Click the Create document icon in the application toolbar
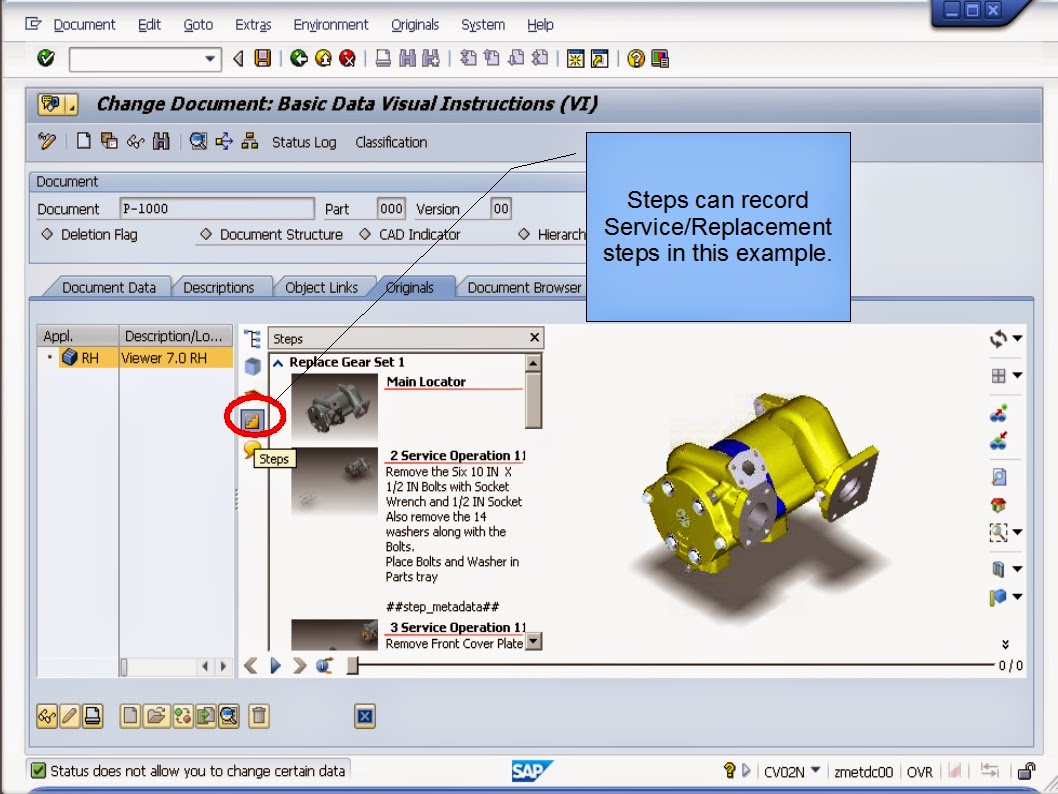Viewport: 1058px width, 794px height. coord(82,142)
